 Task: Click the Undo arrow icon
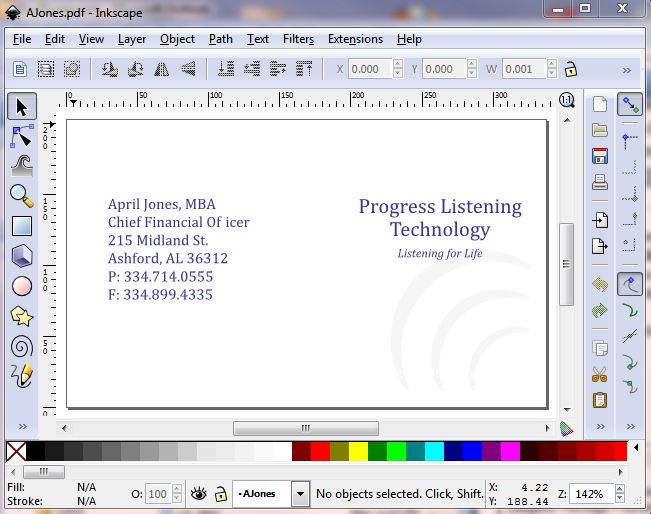point(600,284)
